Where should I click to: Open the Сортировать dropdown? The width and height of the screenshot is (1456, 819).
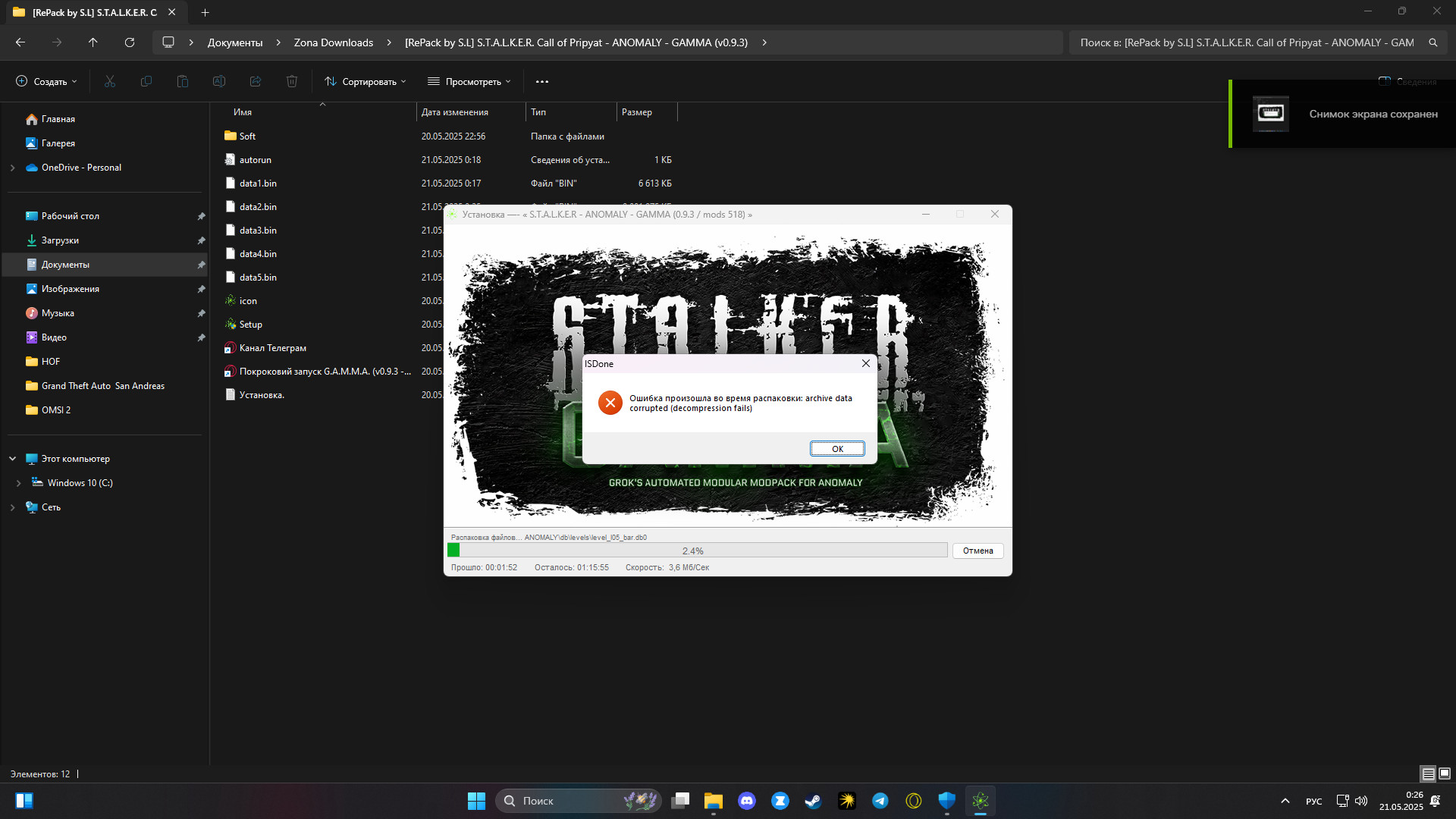(366, 81)
